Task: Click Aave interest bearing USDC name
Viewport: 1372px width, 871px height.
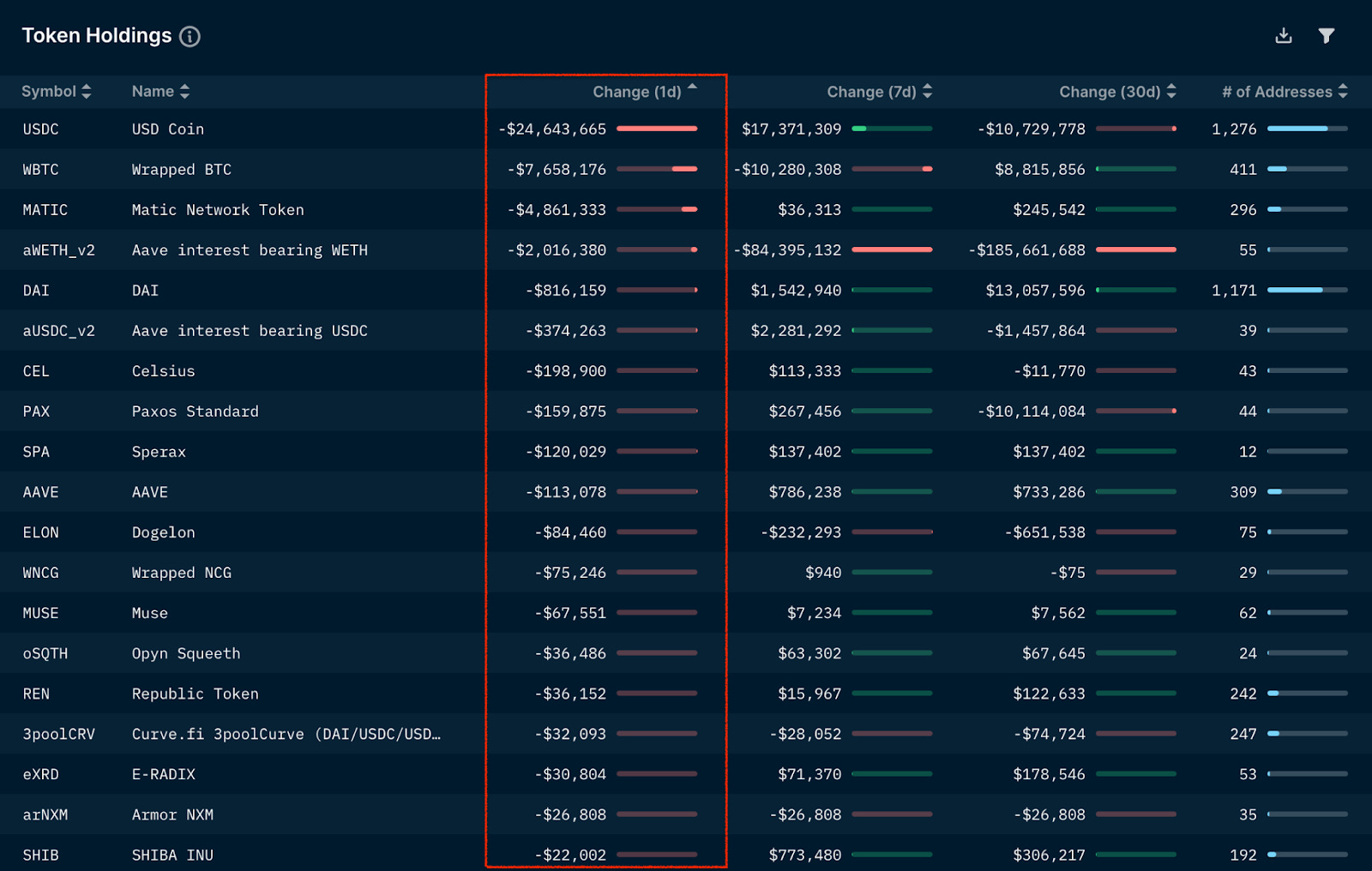Action: click(250, 331)
